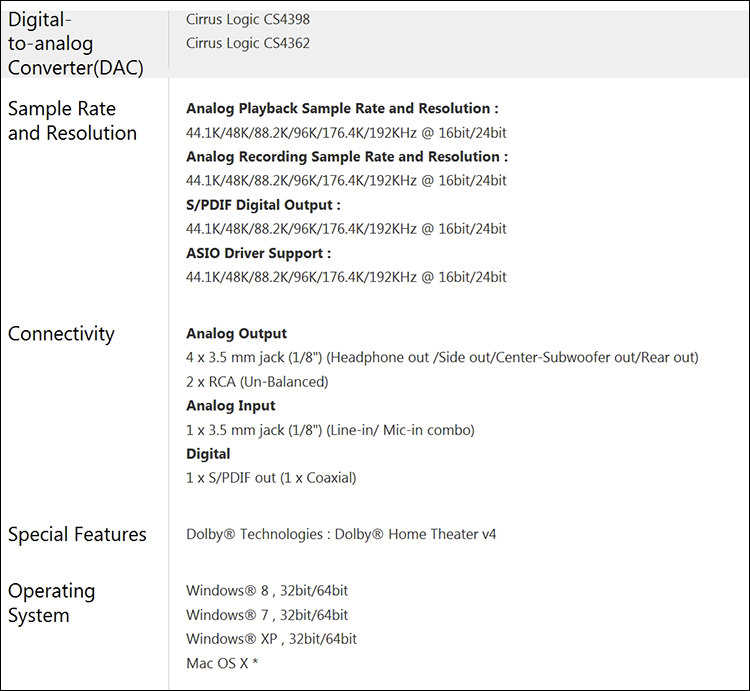Click the ASIO Driver Support heading
750x691 pixels.
tap(258, 253)
